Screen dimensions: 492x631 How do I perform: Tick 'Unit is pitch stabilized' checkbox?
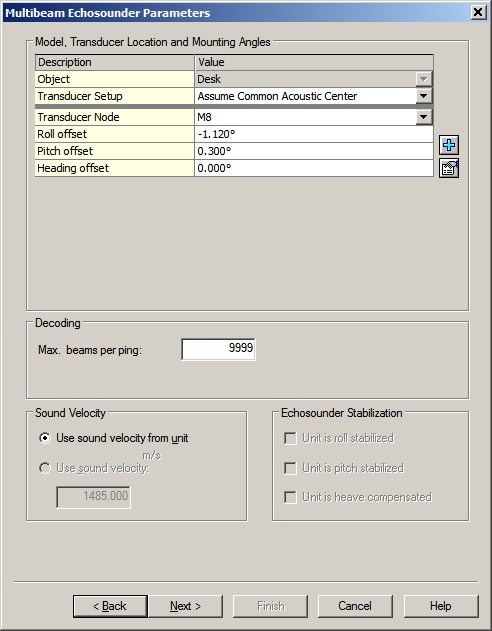pos(290,468)
